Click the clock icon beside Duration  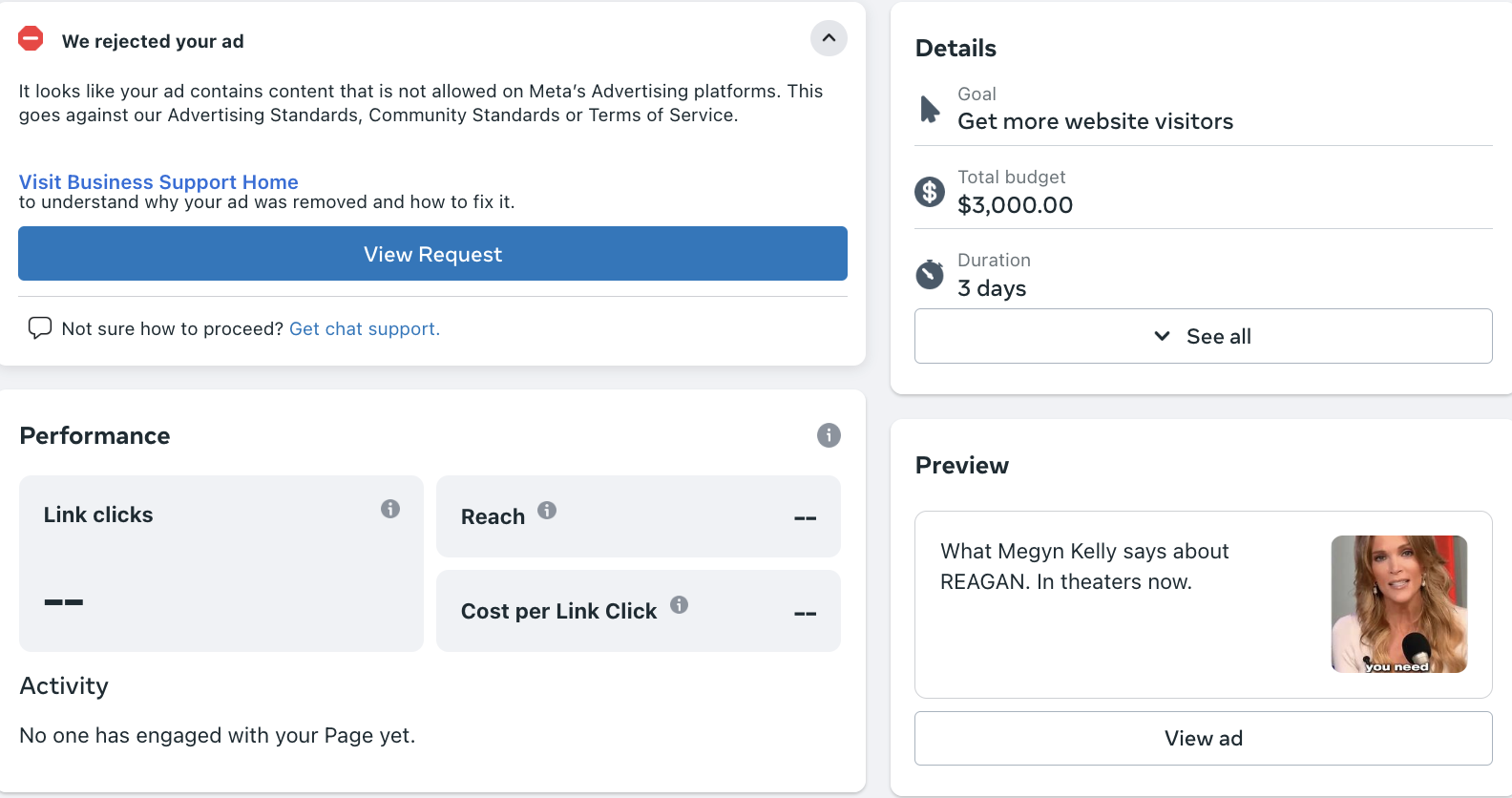pyautogui.click(x=930, y=275)
